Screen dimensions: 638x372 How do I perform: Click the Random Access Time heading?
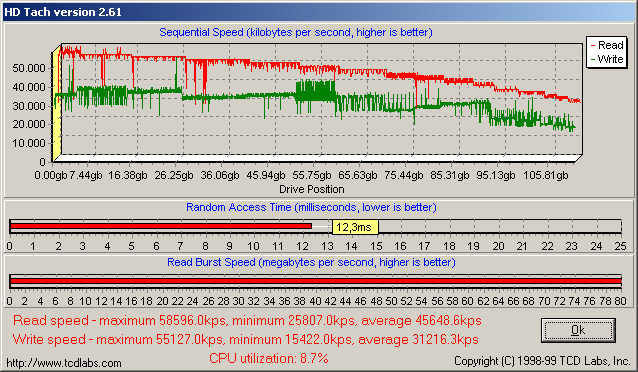click(x=311, y=207)
